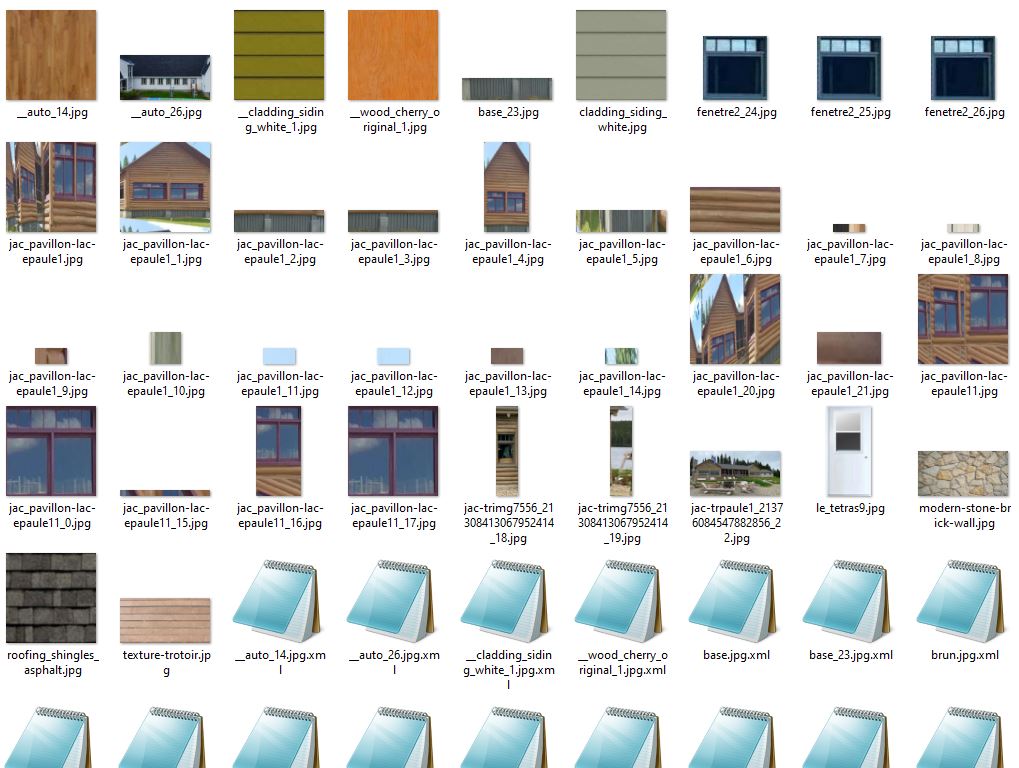The image size is (1019, 768).
Task: Select the jac_pavillon-lac-epaule1_5.jpg thumbnail
Action: point(621,221)
